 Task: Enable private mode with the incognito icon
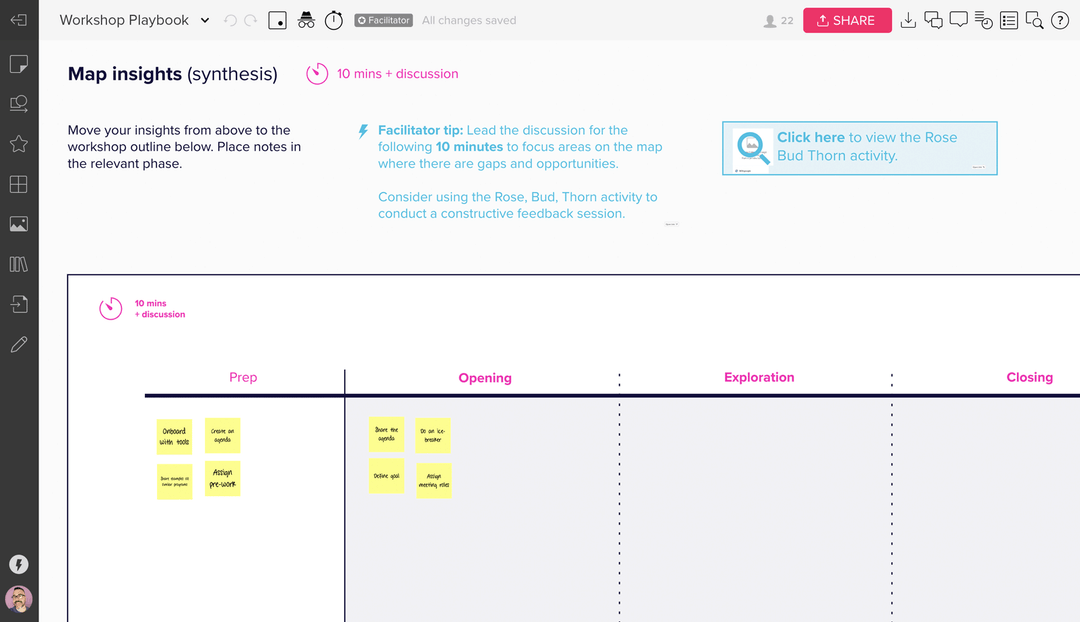point(306,20)
